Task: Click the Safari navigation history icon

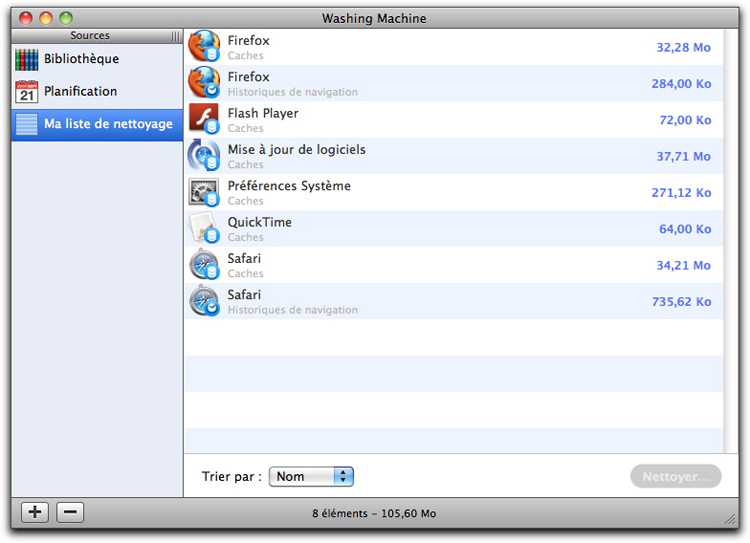Action: (204, 301)
